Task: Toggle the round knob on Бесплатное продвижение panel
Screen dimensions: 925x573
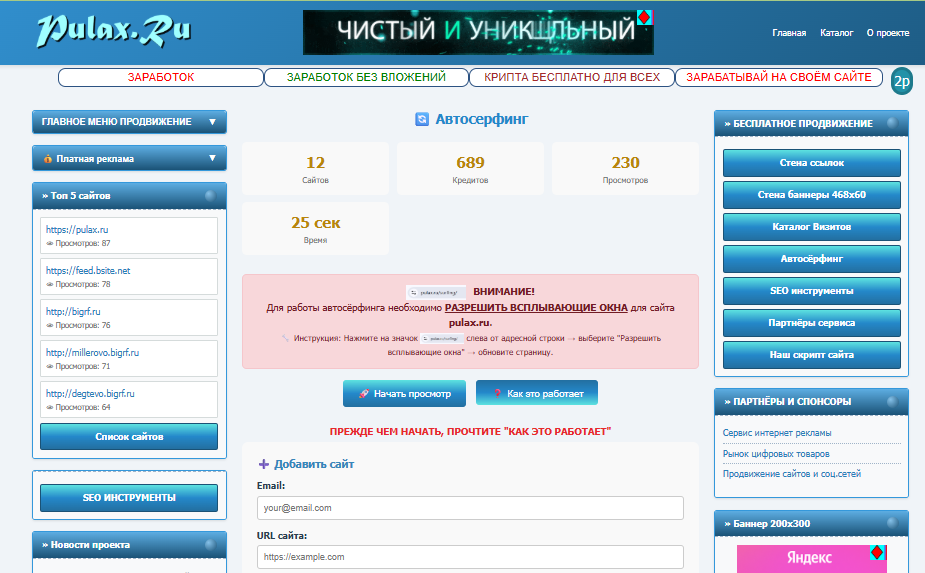Action: (893, 123)
